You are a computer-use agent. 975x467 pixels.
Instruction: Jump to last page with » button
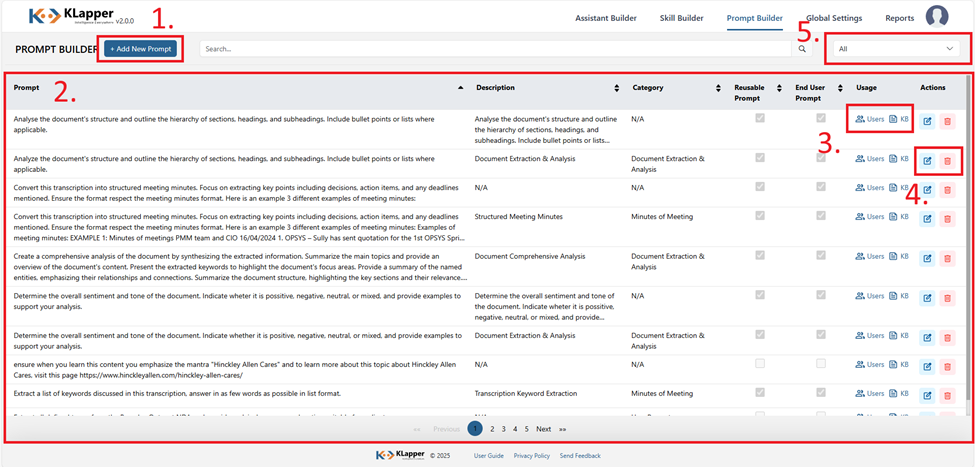tap(562, 429)
